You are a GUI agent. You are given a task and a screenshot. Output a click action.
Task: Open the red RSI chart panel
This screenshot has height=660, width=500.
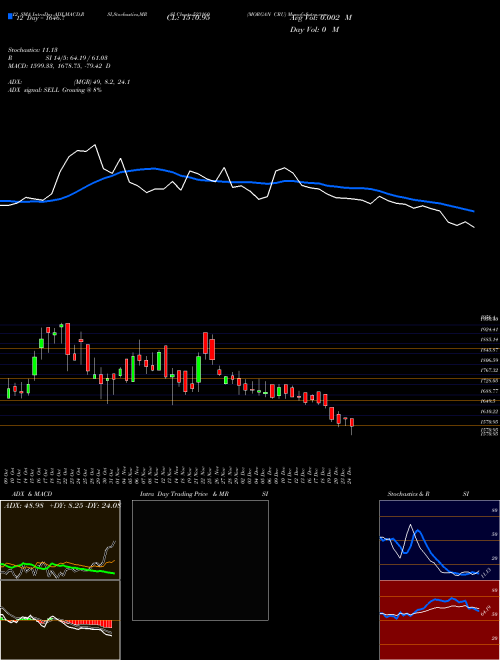[439, 620]
